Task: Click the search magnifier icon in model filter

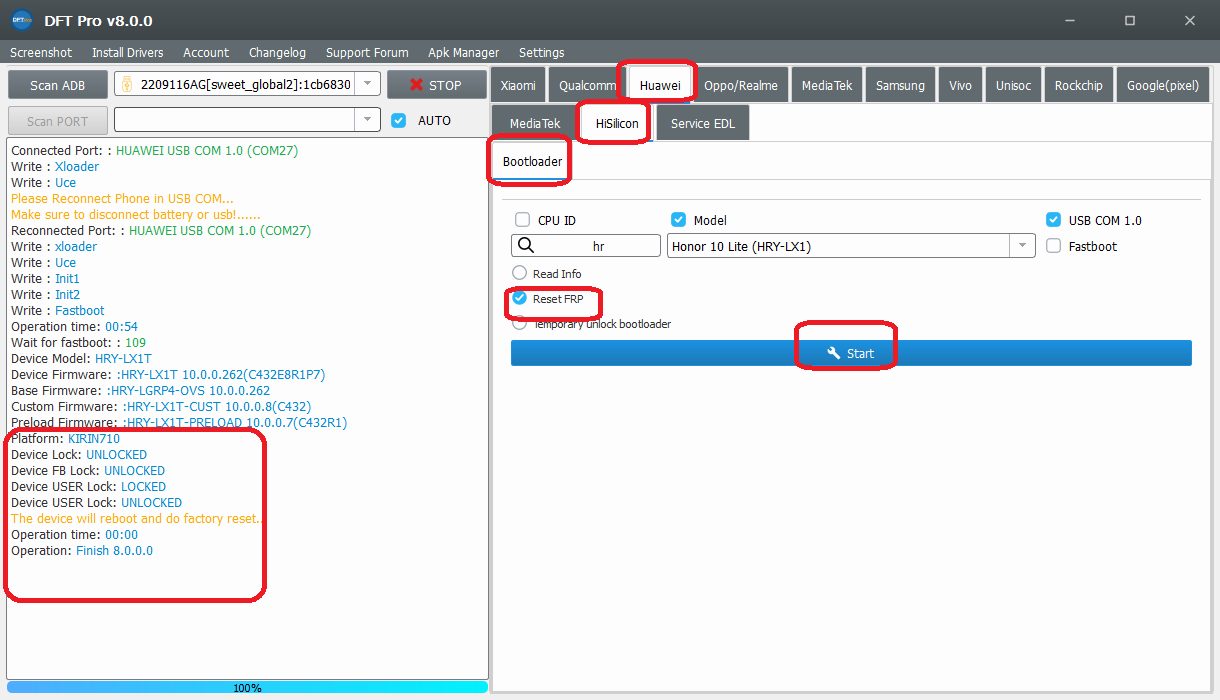Action: [525, 246]
